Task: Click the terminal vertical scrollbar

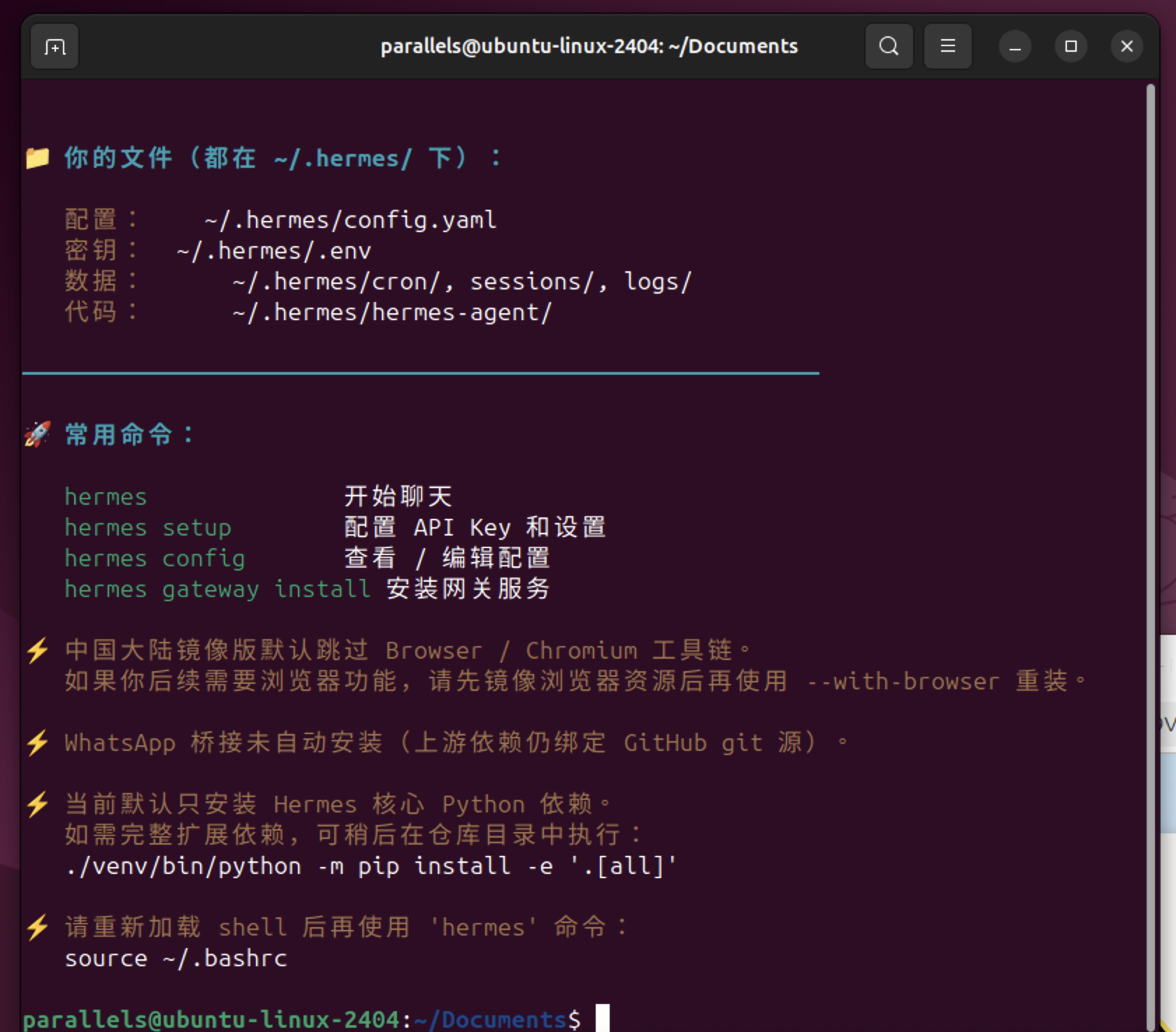Action: tap(1150, 489)
